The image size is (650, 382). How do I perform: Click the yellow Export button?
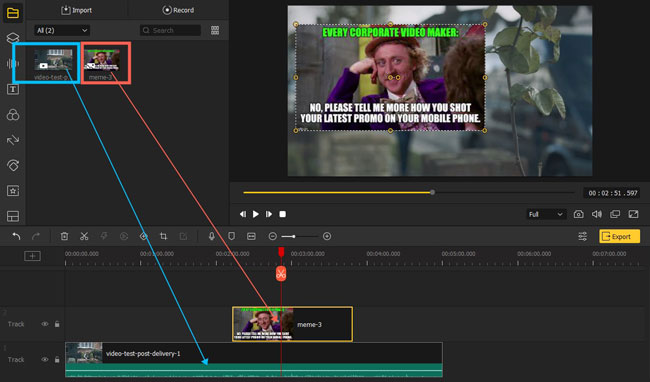coord(619,237)
